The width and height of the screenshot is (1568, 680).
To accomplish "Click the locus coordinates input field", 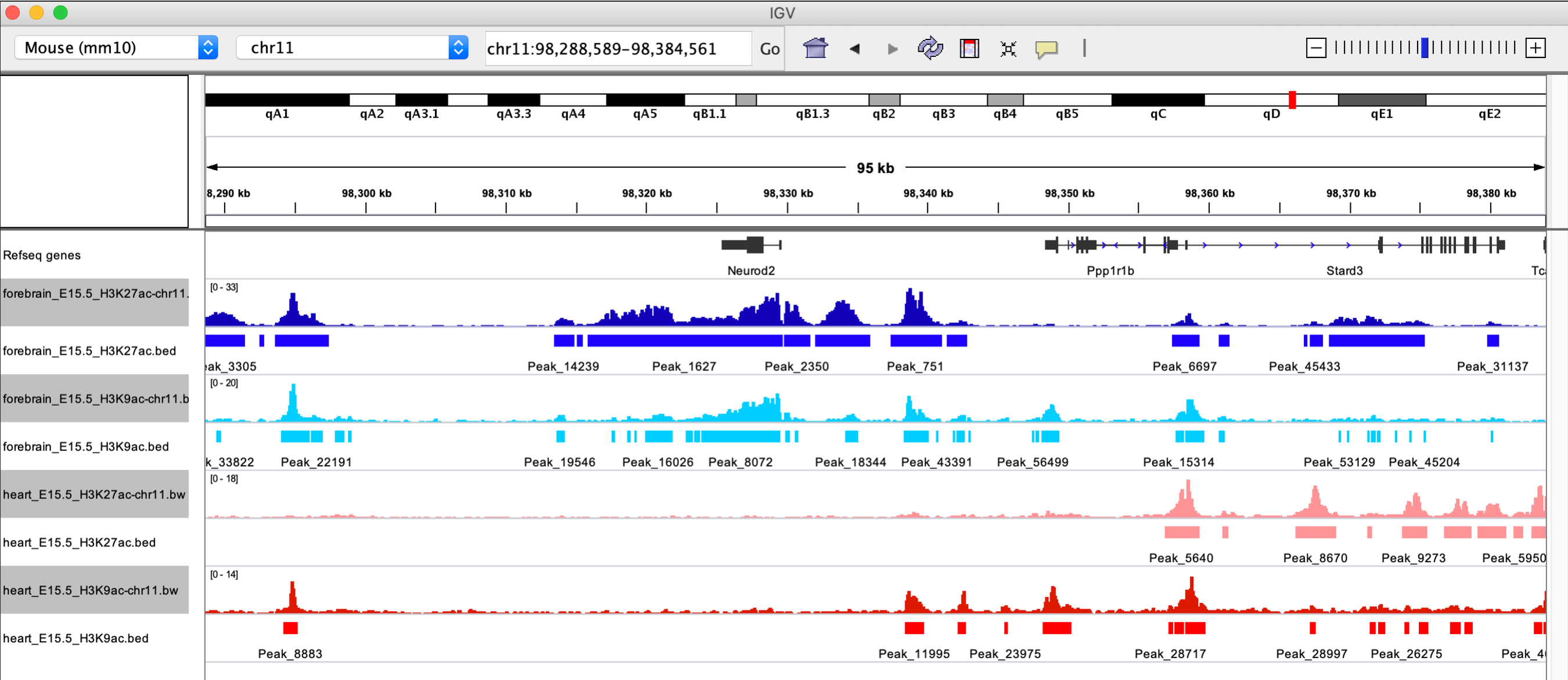I will click(617, 49).
